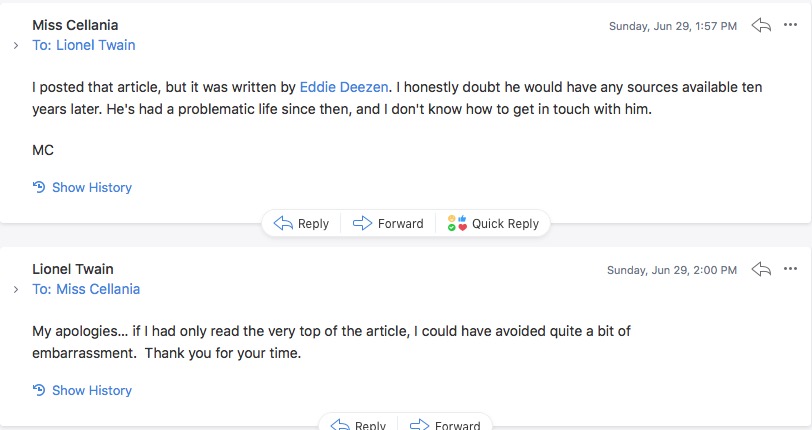Expand recipients of Miss Cellania's message
The height and width of the screenshot is (430, 812).
(x=16, y=46)
